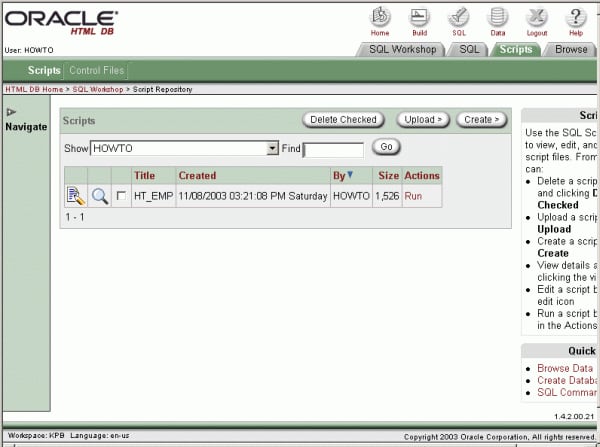
Task: Click the Create > button
Action: pos(481,120)
